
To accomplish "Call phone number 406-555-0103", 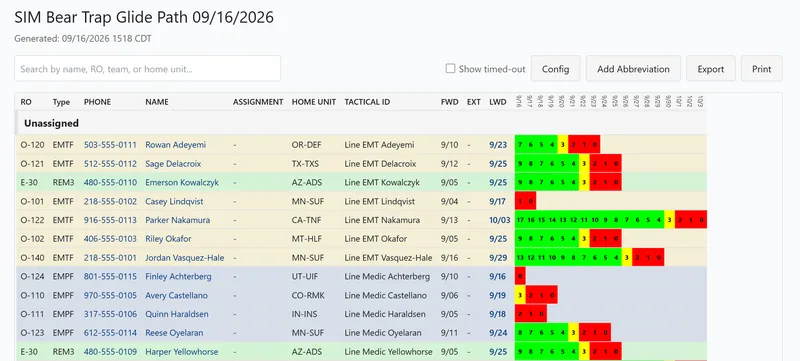I will (110, 239).
